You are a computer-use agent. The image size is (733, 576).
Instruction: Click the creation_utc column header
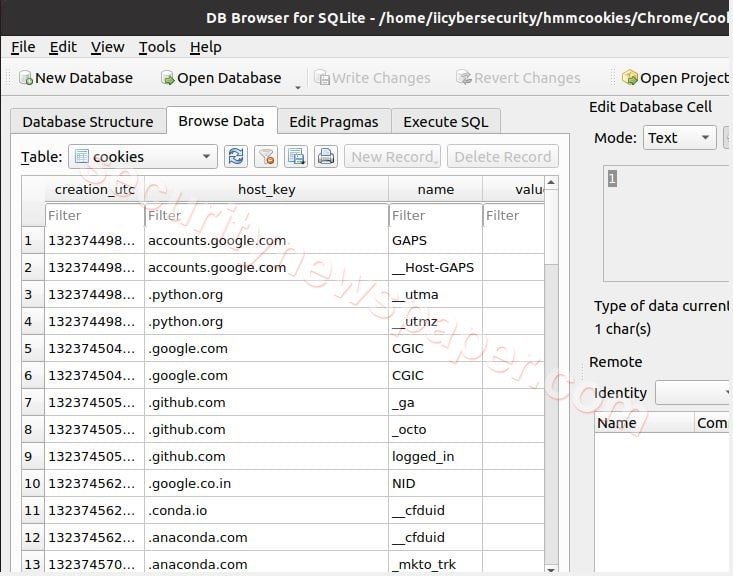coord(94,189)
